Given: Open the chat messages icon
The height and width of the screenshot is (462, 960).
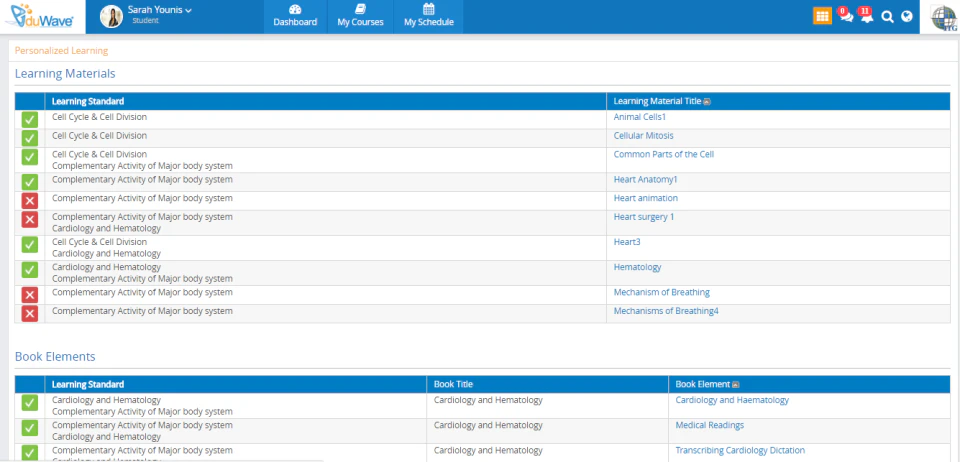Looking at the screenshot, I should (846, 16).
